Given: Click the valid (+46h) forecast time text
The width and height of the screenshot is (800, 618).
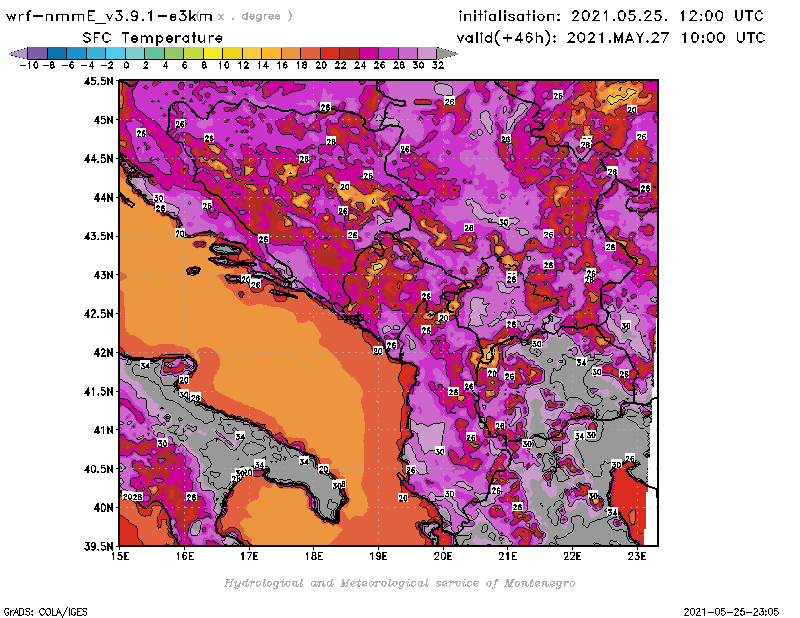Looking at the screenshot, I should (612, 37).
